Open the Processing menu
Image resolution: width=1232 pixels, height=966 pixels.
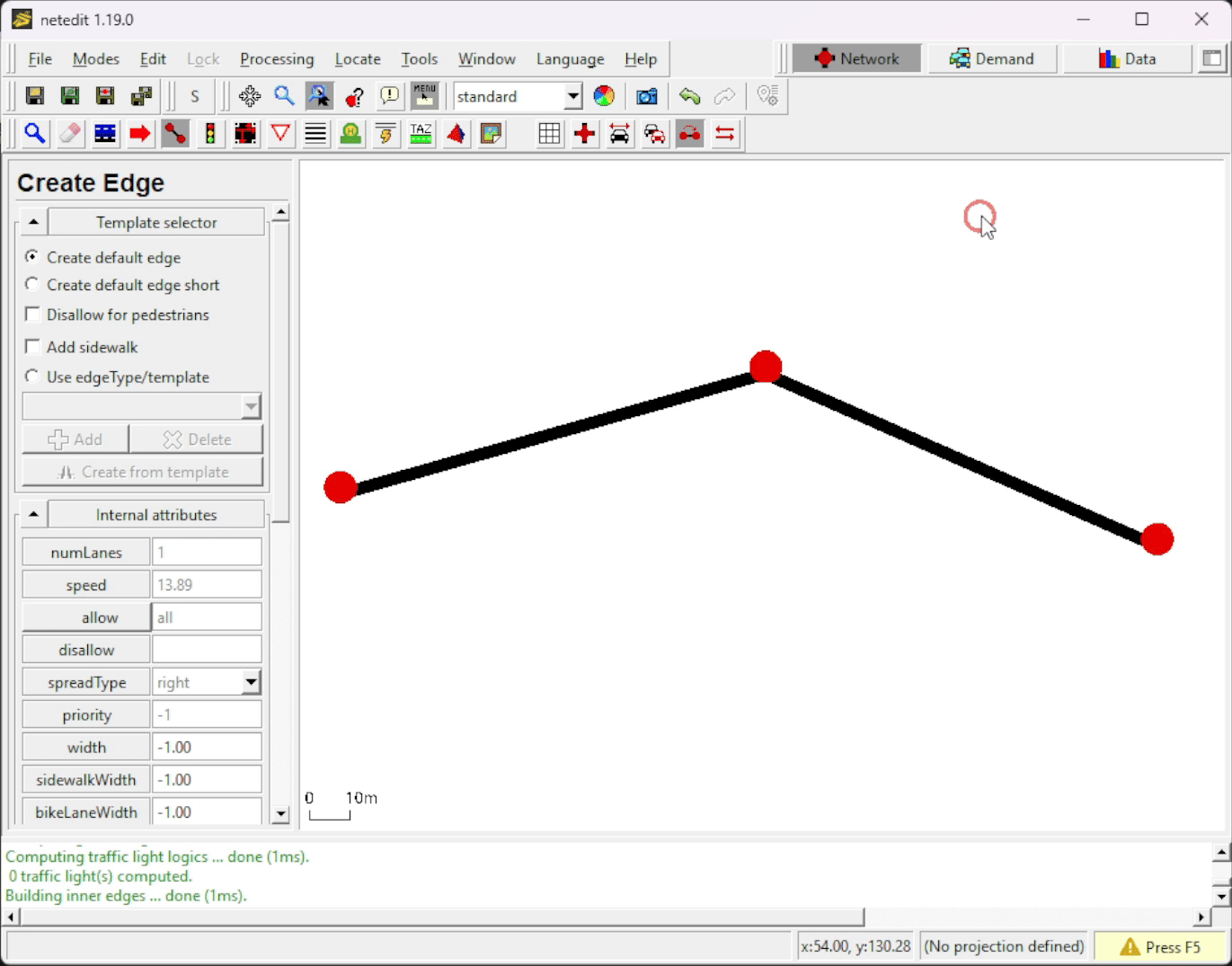tap(277, 59)
